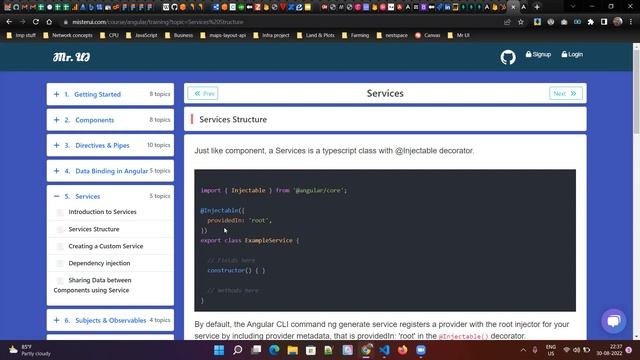The image size is (640, 360).
Task: Open the maps-layout-api bookmarks folder
Action: (x=223, y=36)
